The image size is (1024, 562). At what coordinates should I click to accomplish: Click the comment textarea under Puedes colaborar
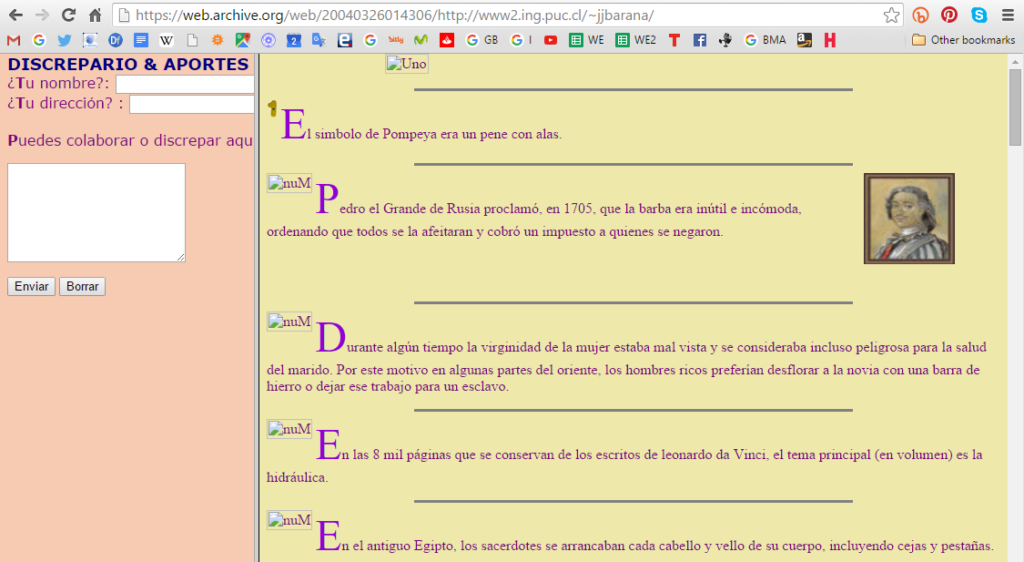(97, 213)
